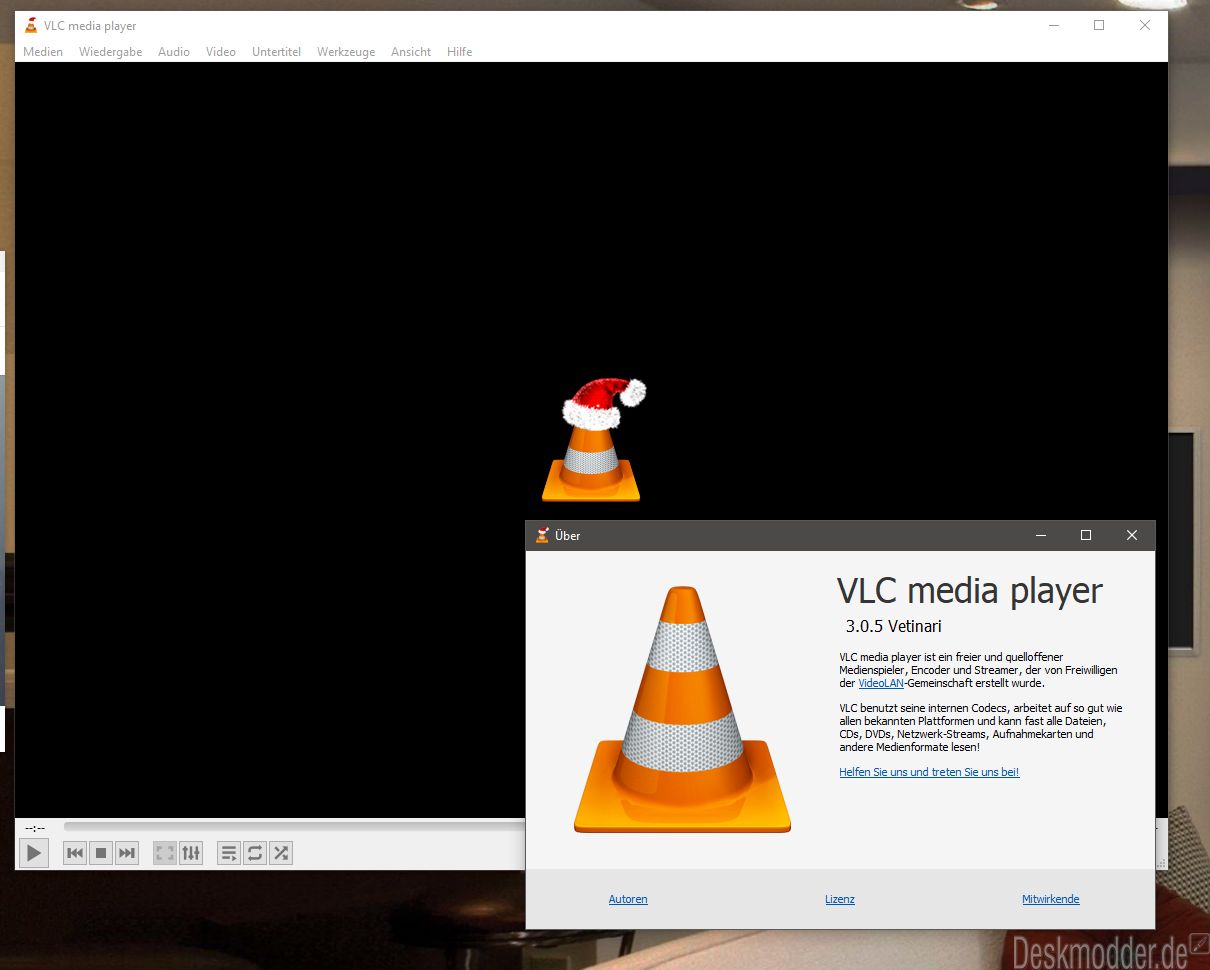Click the VLC cone icon in main title bar
This screenshot has width=1210, height=970.
[x=31, y=25]
